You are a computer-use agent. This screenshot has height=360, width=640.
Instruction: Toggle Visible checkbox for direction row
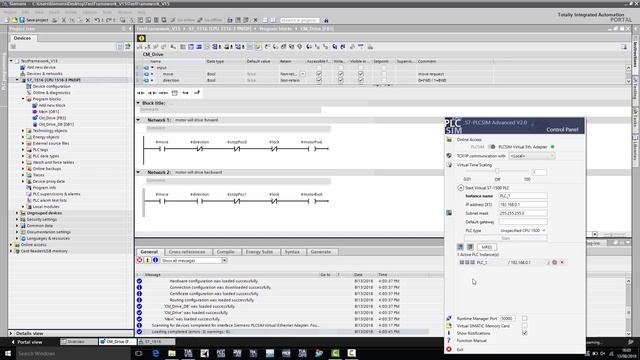coord(360,80)
